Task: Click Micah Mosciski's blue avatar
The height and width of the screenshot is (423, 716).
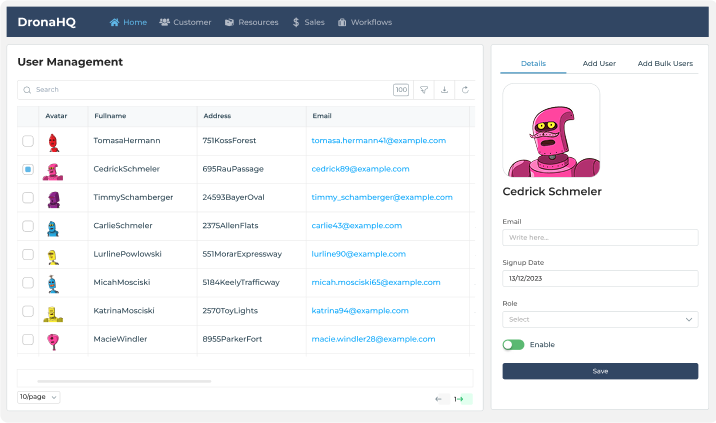Action: coord(53,284)
